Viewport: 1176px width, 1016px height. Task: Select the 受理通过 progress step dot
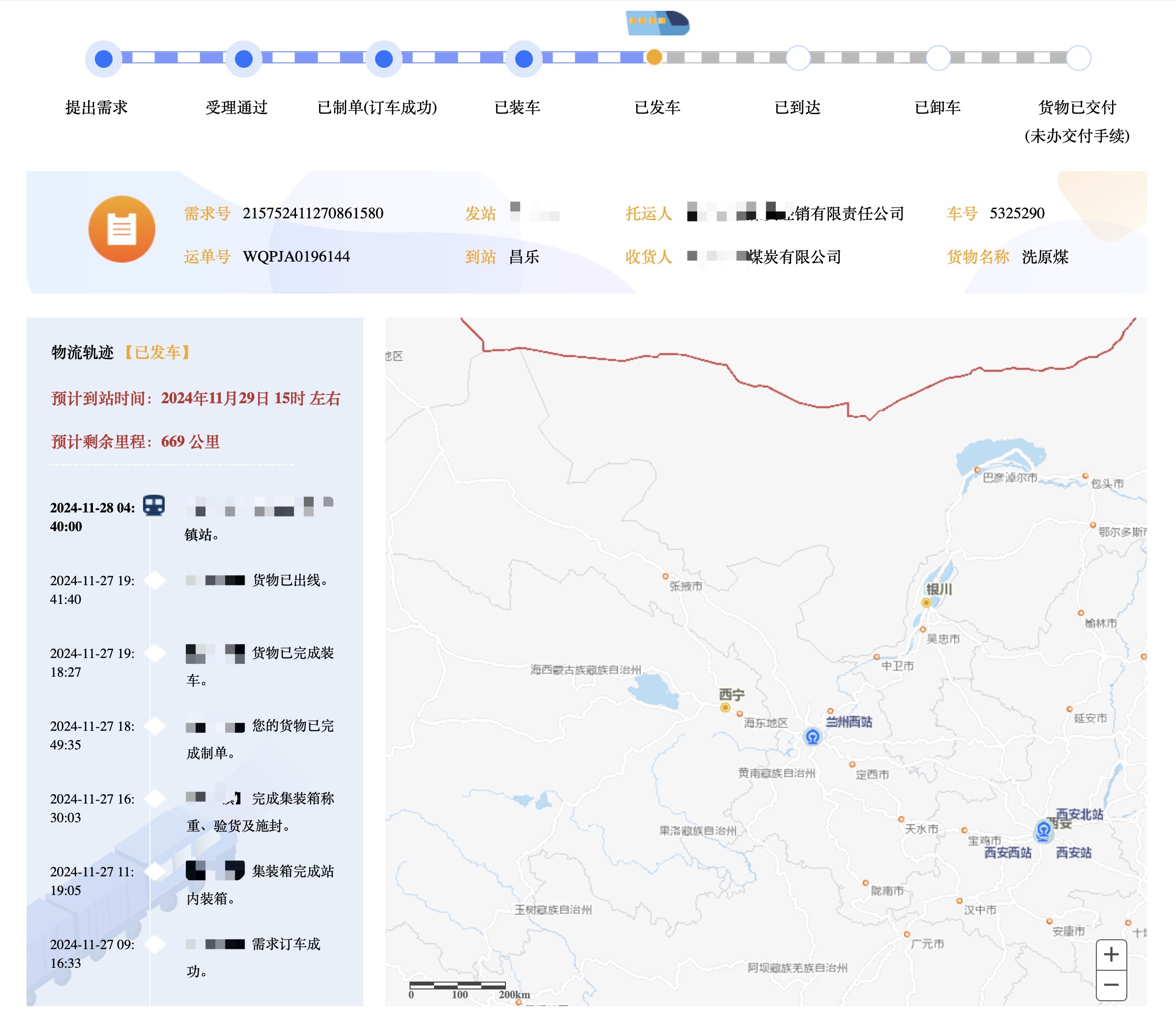pyautogui.click(x=243, y=59)
